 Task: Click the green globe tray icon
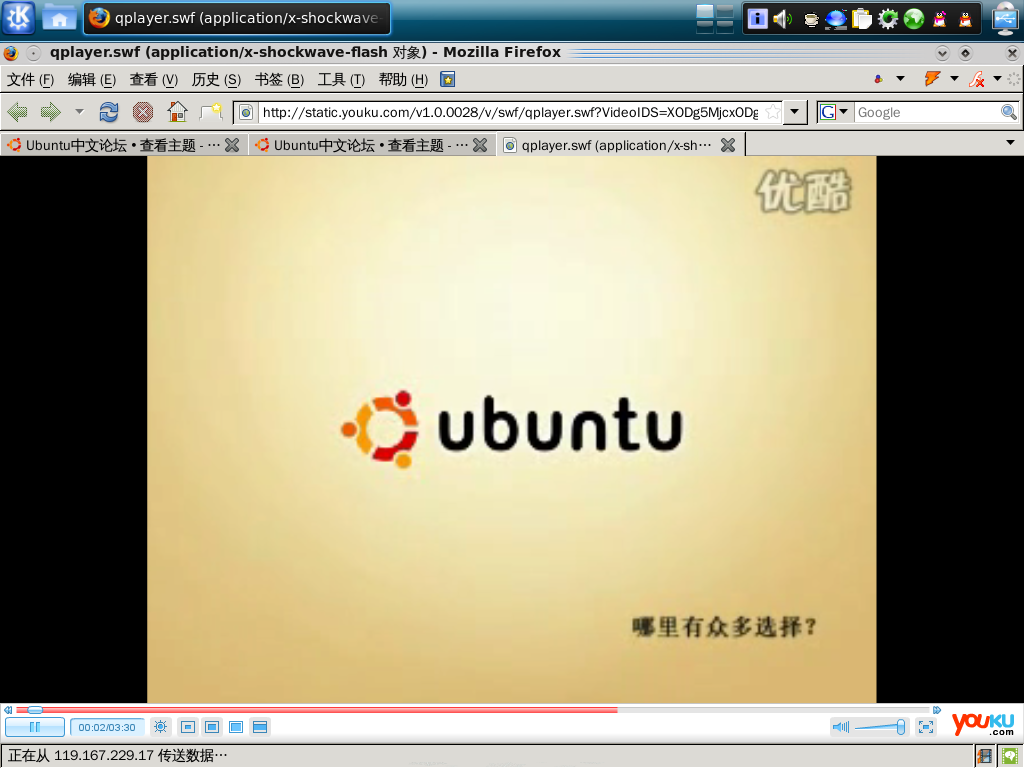coord(914,19)
